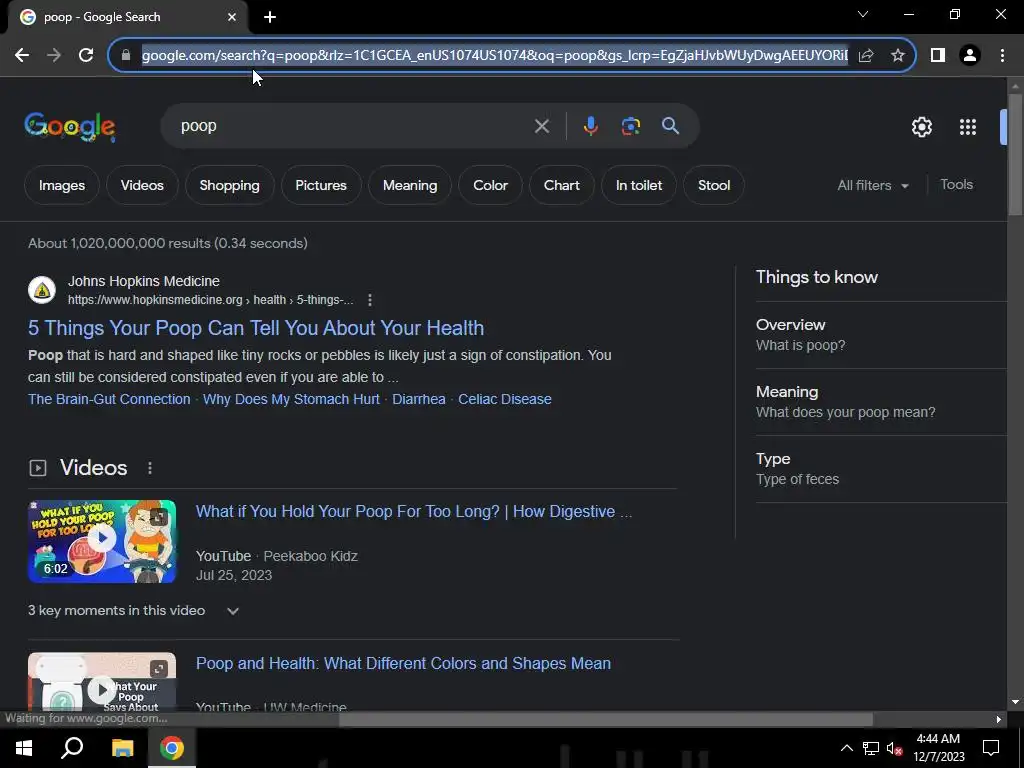
Task: Play the UW Medicine video thumbnail
Action: [x=102, y=682]
